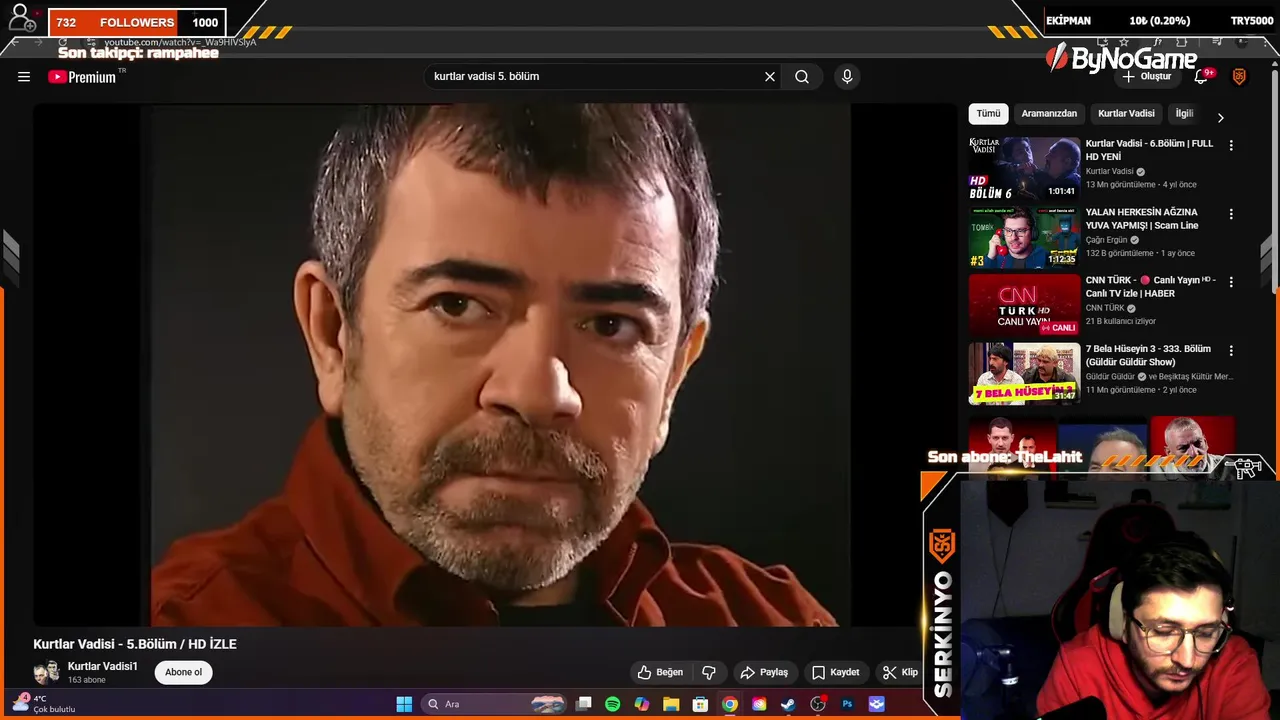
Task: Open Copilot from the taskbar
Action: point(642,704)
